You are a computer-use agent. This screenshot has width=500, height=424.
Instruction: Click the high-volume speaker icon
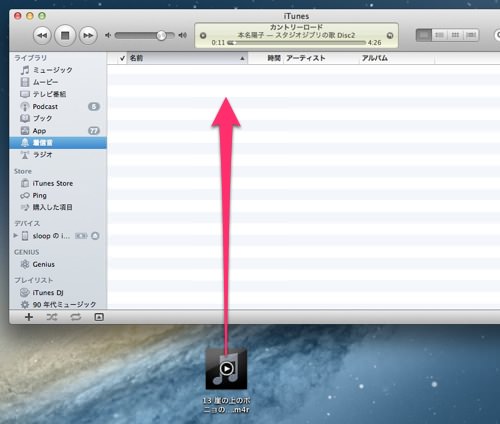click(182, 35)
